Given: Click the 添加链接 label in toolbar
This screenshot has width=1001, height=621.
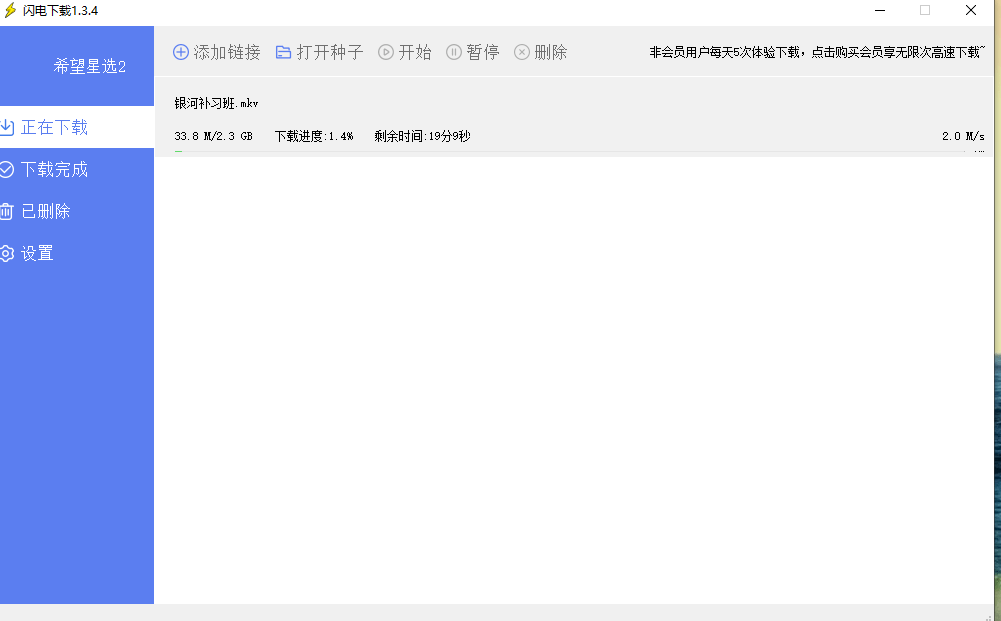Looking at the screenshot, I should tap(227, 52).
